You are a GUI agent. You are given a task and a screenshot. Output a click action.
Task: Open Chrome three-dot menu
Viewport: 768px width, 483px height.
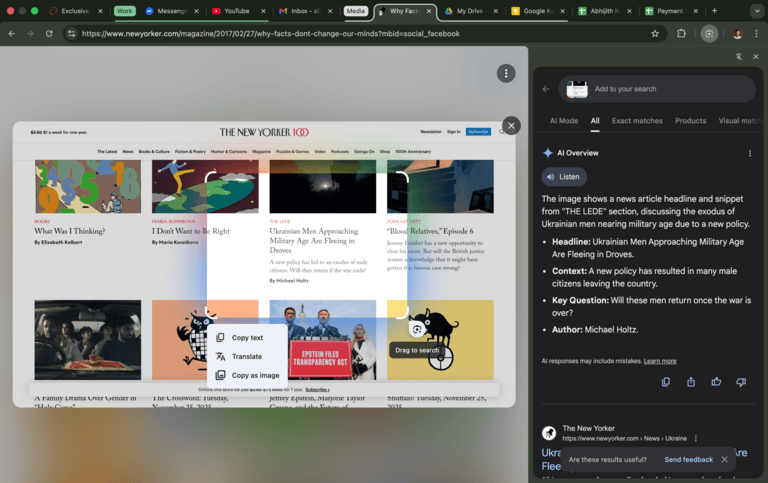coord(756,34)
